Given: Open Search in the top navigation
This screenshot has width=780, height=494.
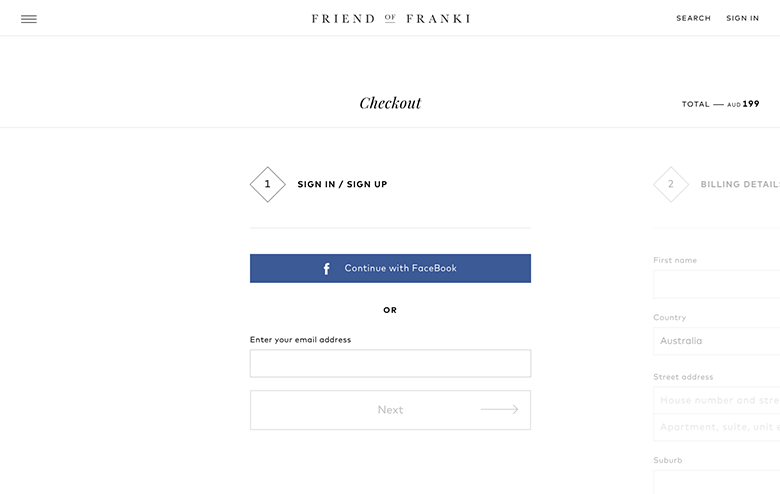Looking at the screenshot, I should pyautogui.click(x=693, y=18).
